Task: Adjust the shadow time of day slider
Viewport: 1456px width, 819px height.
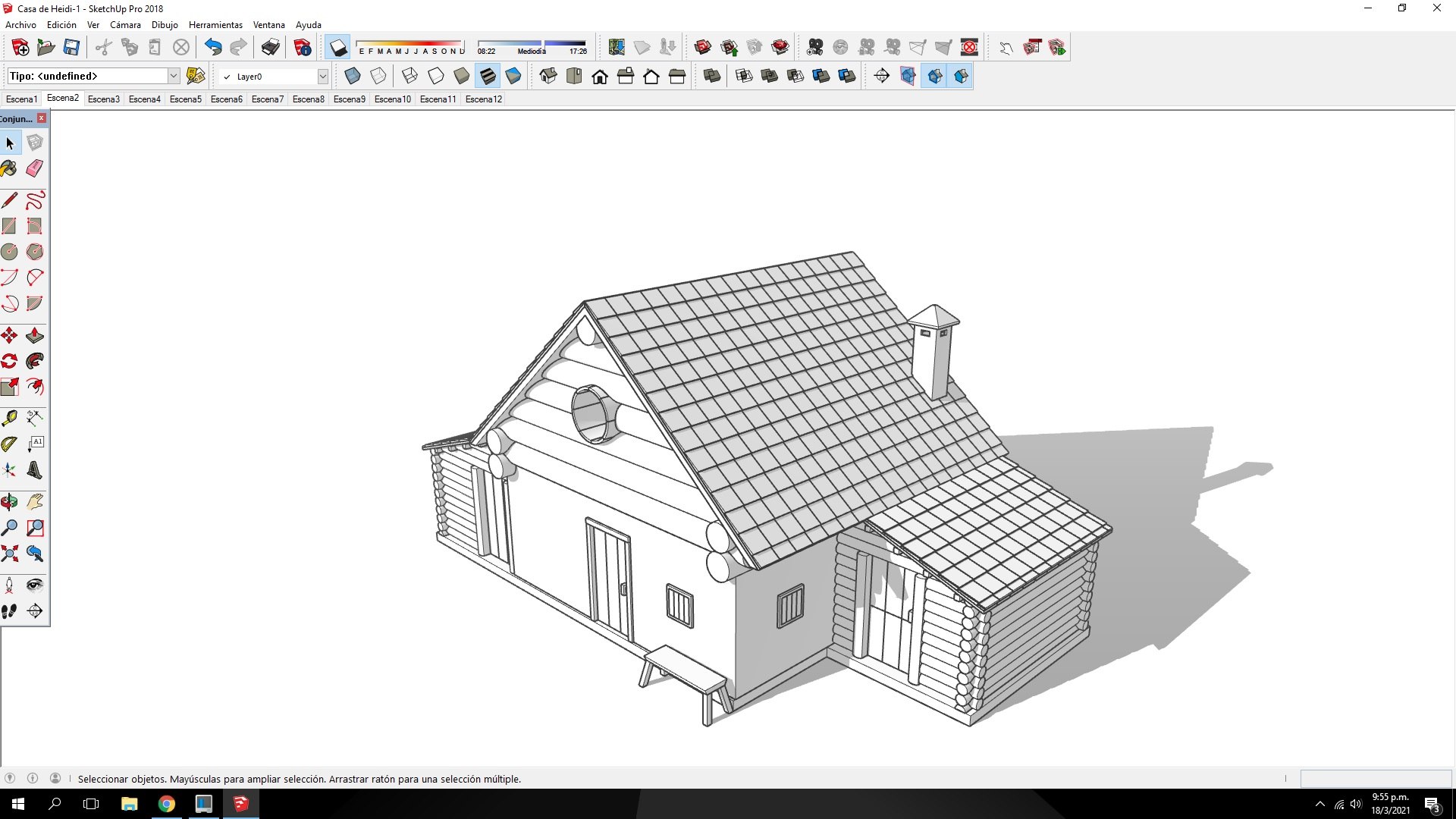Action: coord(532,47)
